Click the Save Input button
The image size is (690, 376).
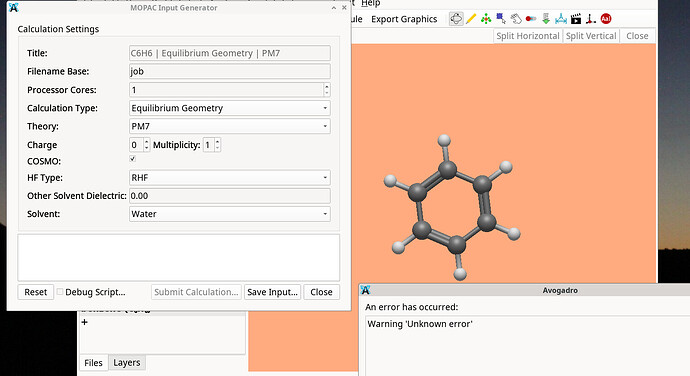[x=272, y=292]
